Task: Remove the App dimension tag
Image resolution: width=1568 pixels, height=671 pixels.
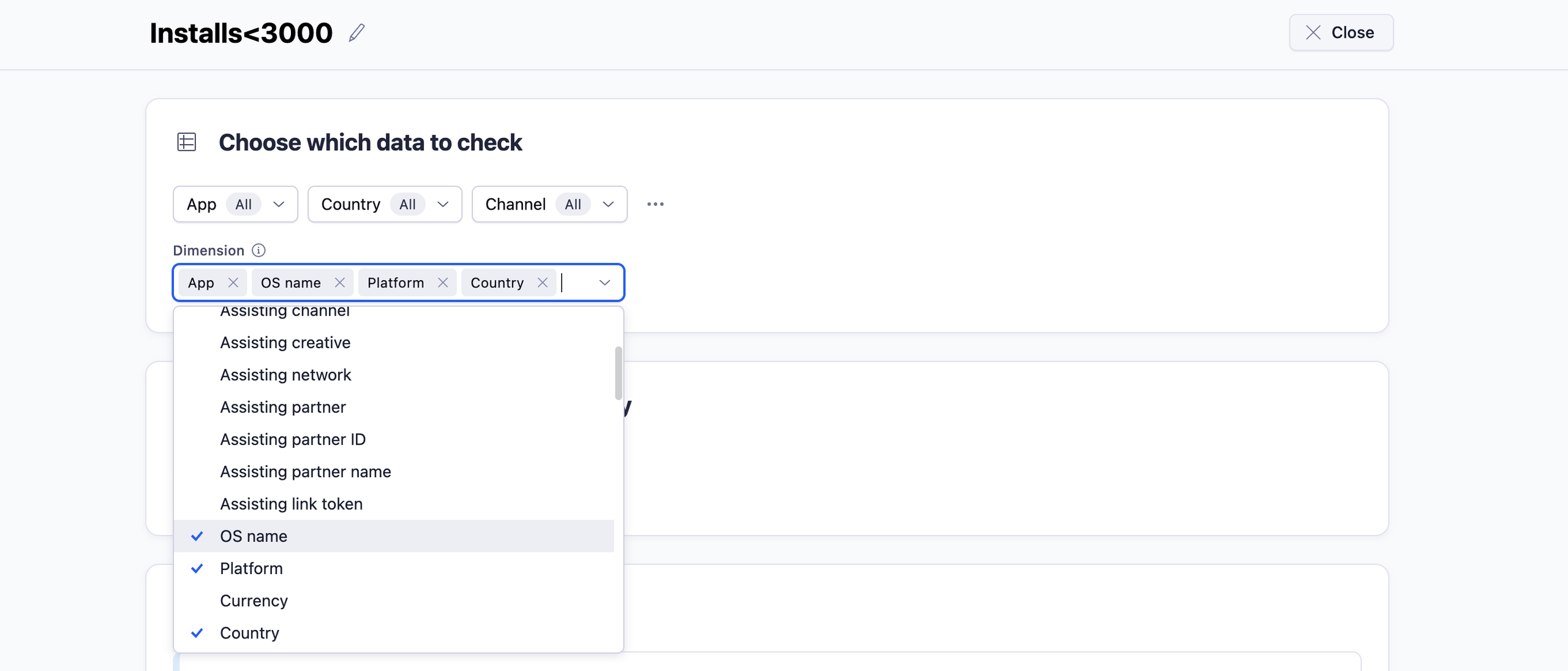Action: (233, 282)
